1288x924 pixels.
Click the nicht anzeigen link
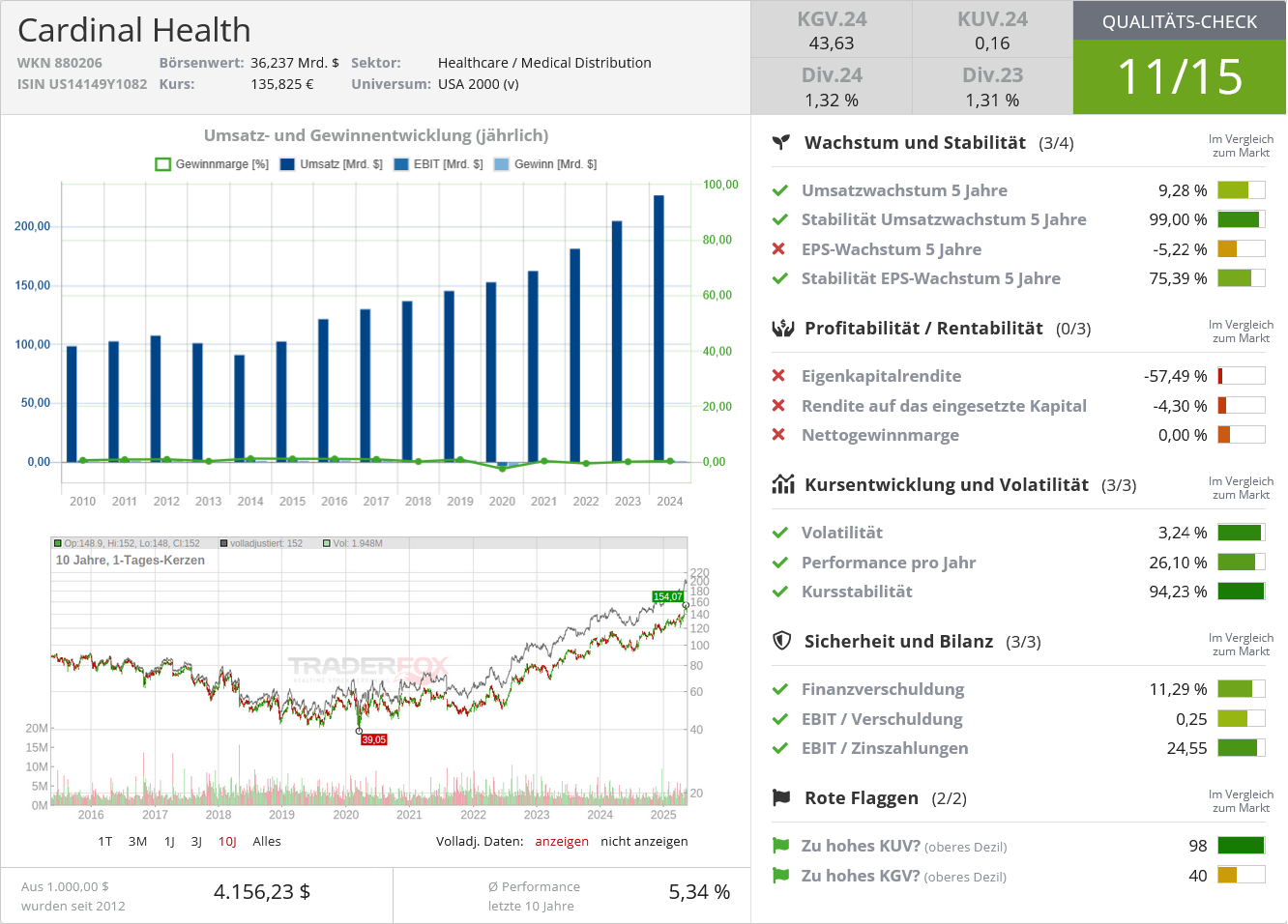click(644, 842)
